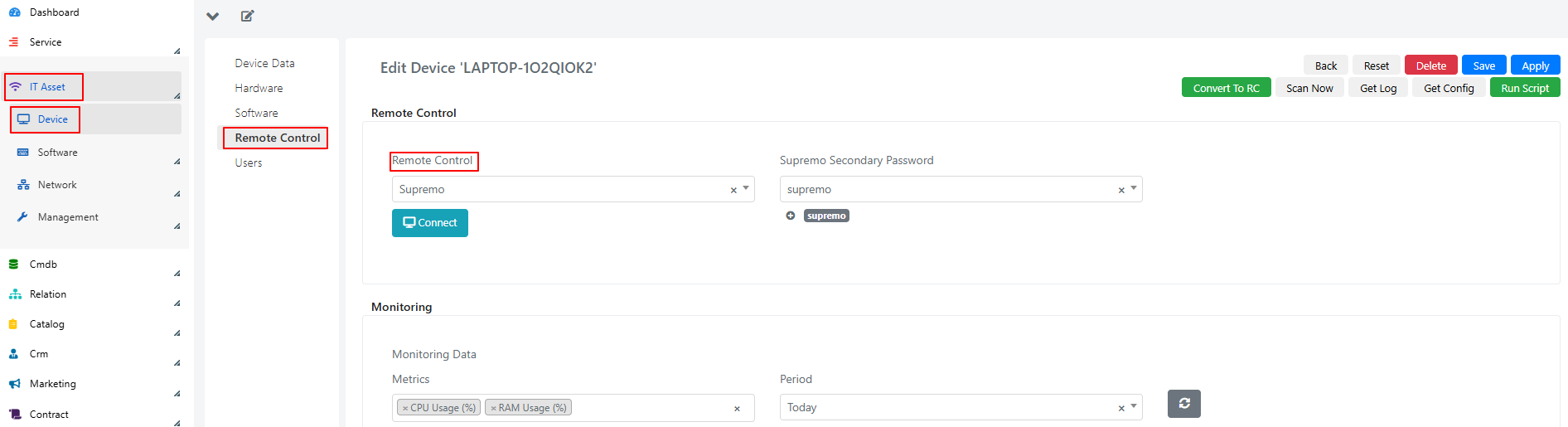Open the Users section tab
This screenshot has width=1568, height=427.
pyautogui.click(x=248, y=163)
